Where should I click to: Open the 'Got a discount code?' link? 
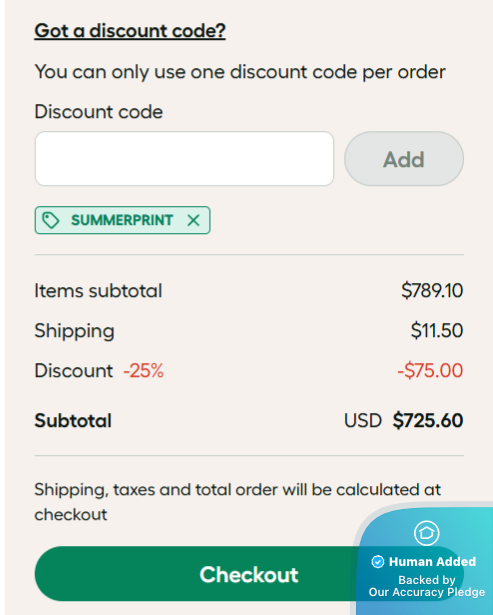tap(130, 31)
